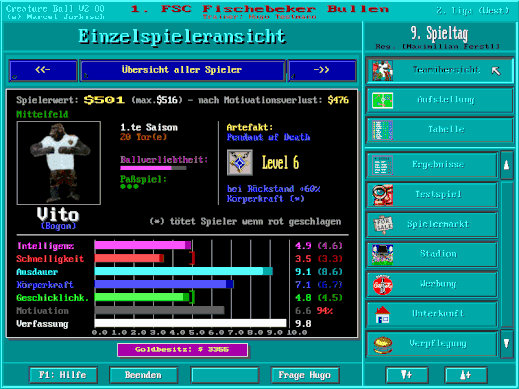Image resolution: width=519 pixels, height=389 pixels.
Task: Click the up-arrow plus button at bottom right
Action: 466,375
